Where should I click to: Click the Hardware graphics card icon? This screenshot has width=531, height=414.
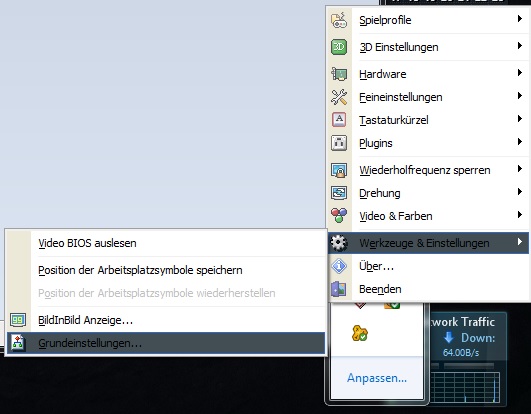tap(339, 74)
